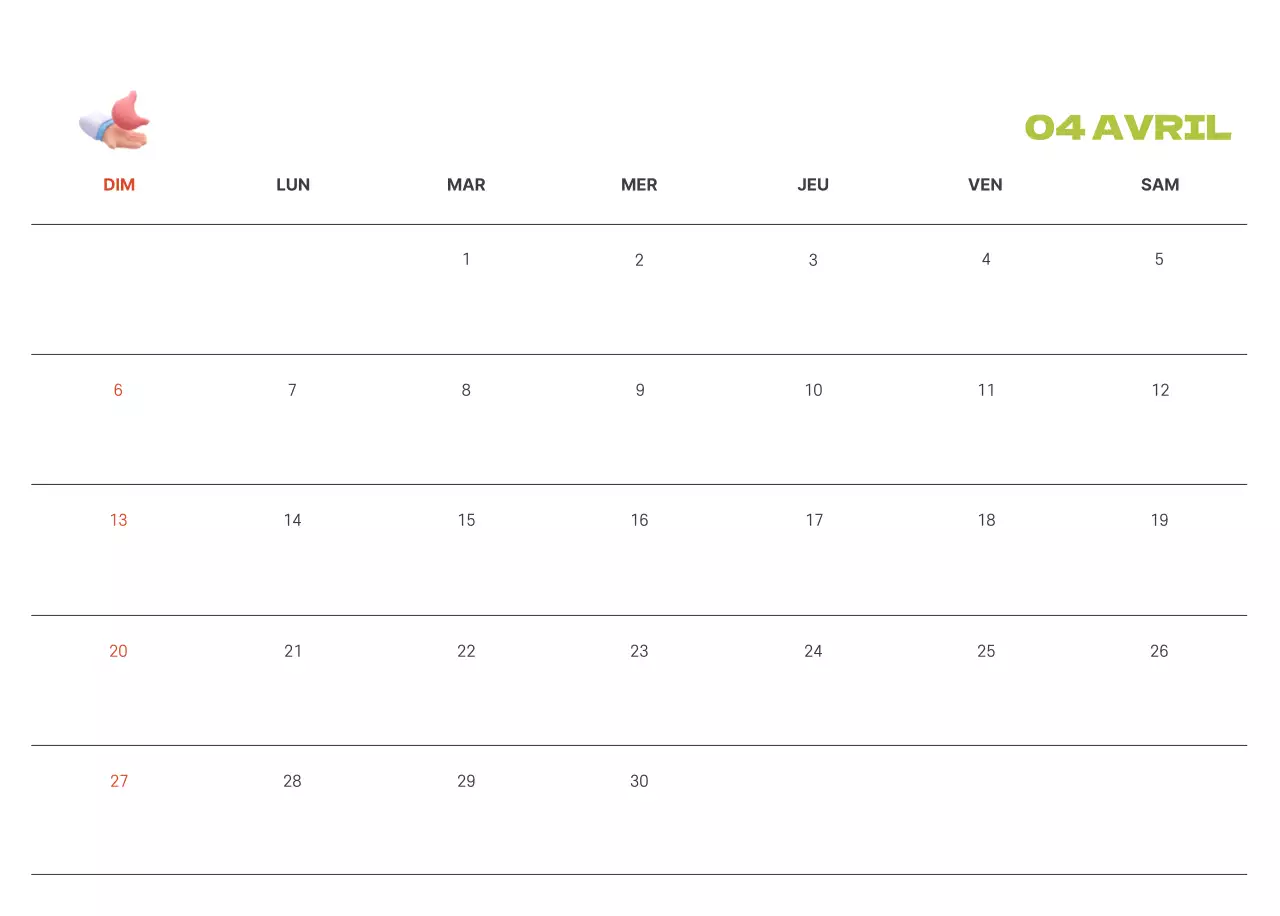1280x916 pixels.
Task: Select the SAM weekday header
Action: [1160, 185]
